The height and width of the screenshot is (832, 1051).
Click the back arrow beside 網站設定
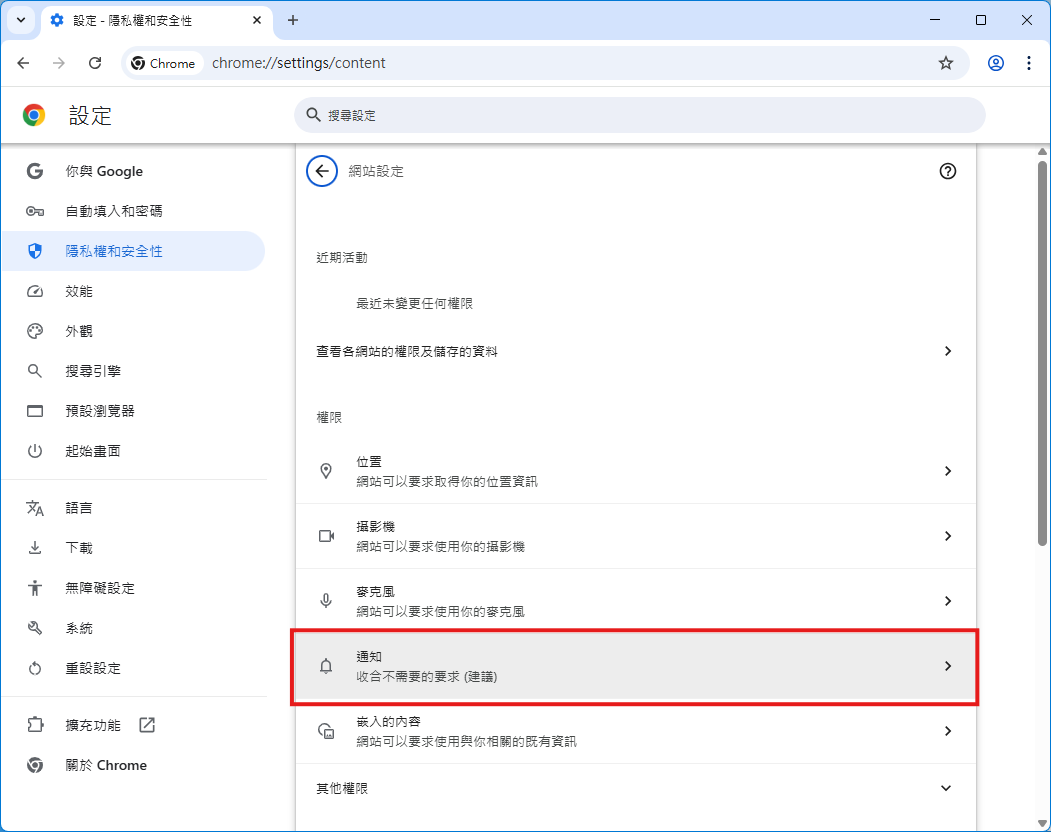321,171
